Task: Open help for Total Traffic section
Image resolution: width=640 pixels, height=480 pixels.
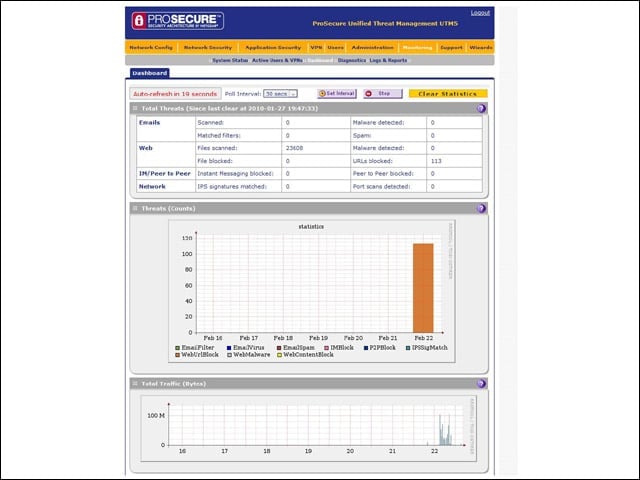Action: (481, 384)
